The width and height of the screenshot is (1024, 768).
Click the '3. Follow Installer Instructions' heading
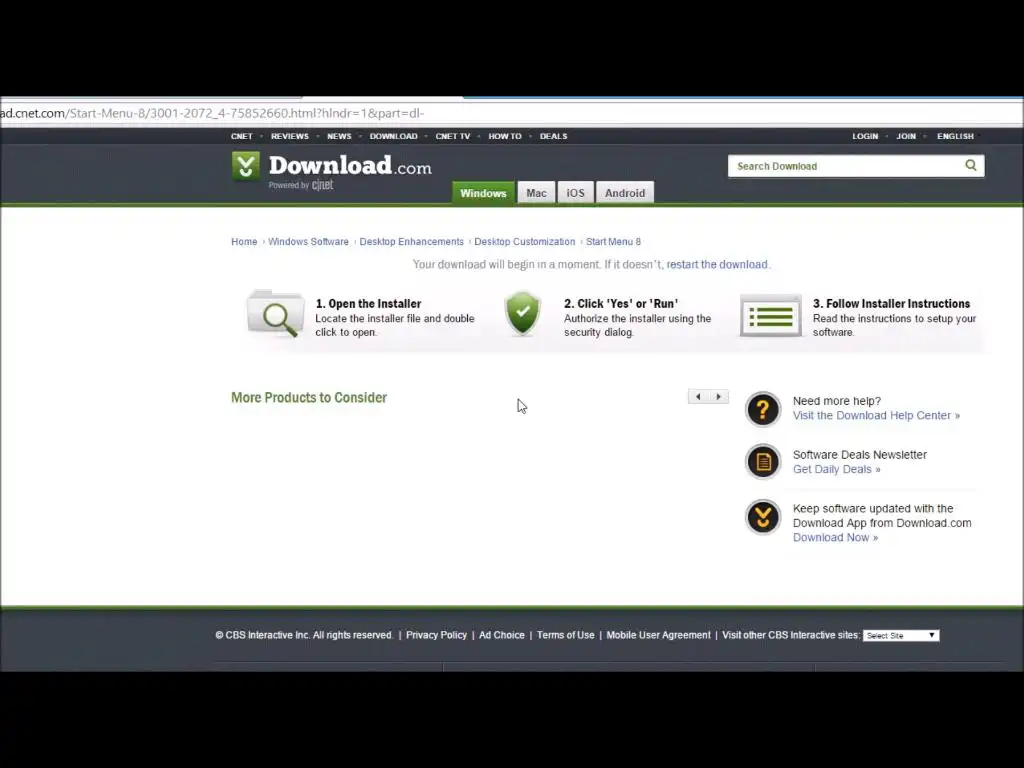pyautogui.click(x=891, y=304)
